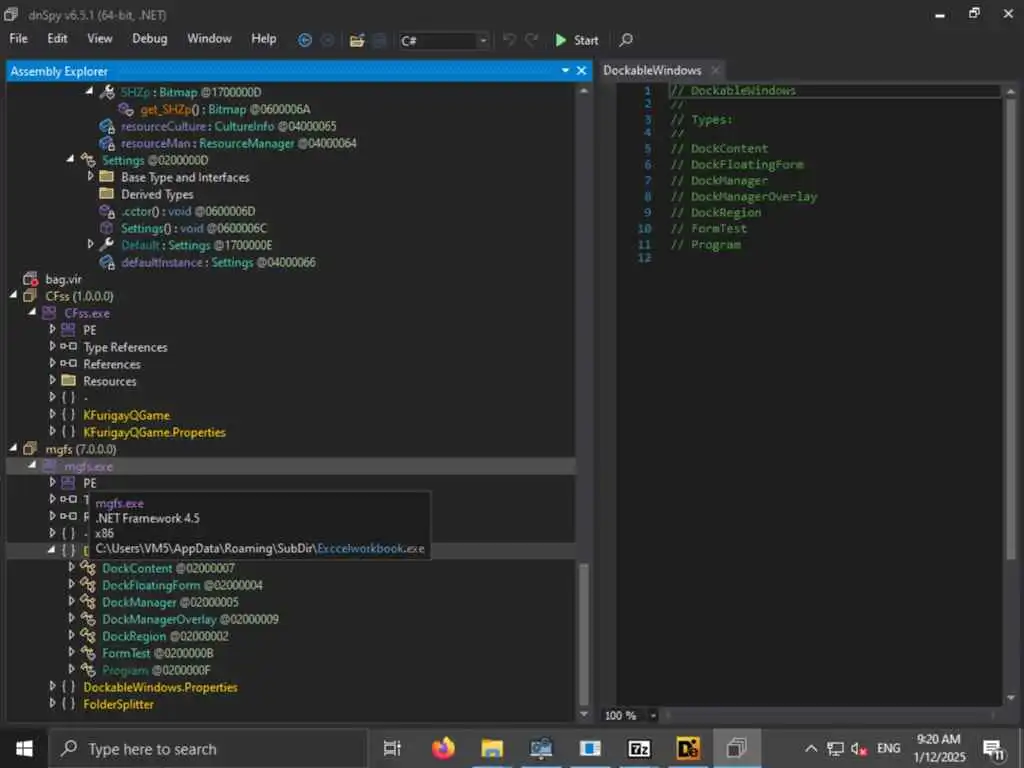1024x768 pixels.
Task: Click the wrench property icon of Default
Action: (x=106, y=245)
